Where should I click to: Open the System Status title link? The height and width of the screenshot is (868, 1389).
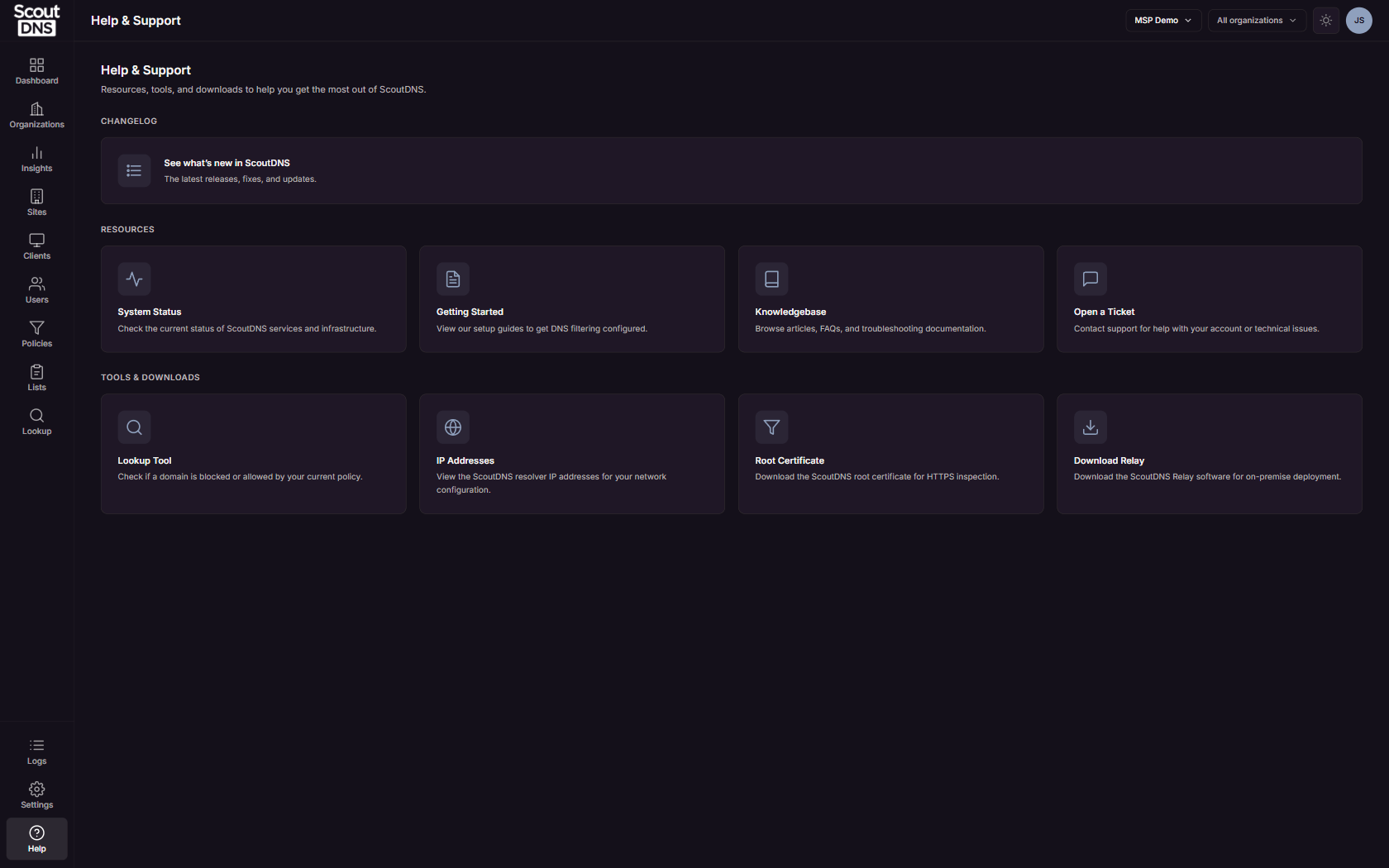click(149, 312)
